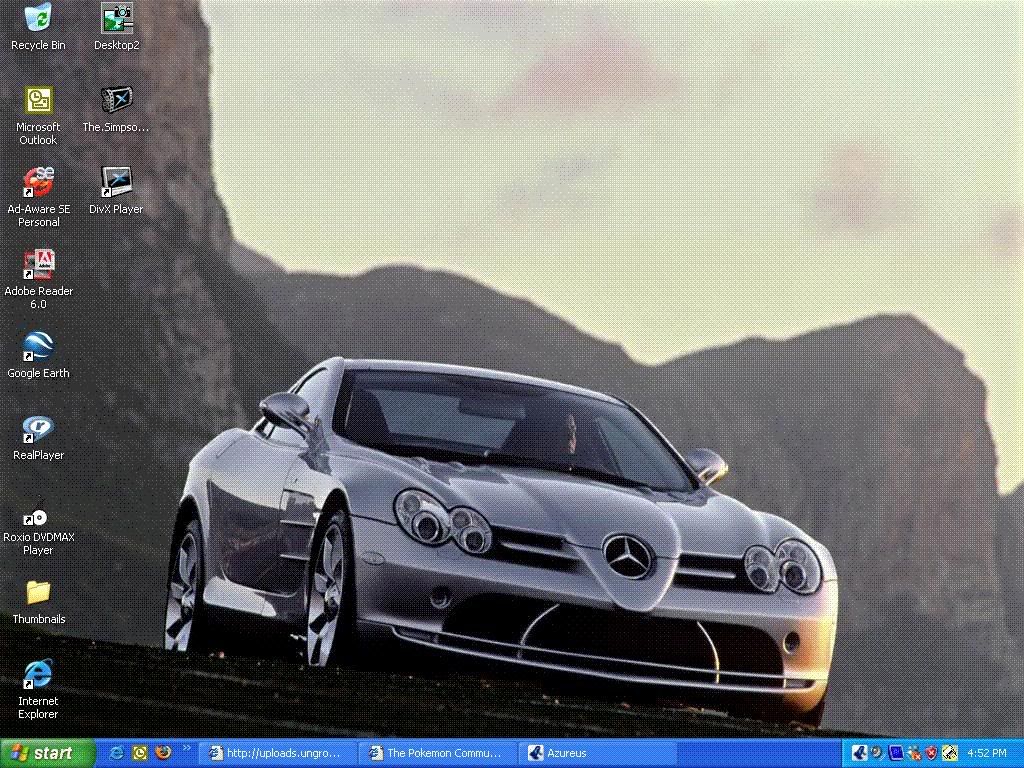Click the yellow printer-like tray icon
The image size is (1024, 768).
(x=950, y=753)
